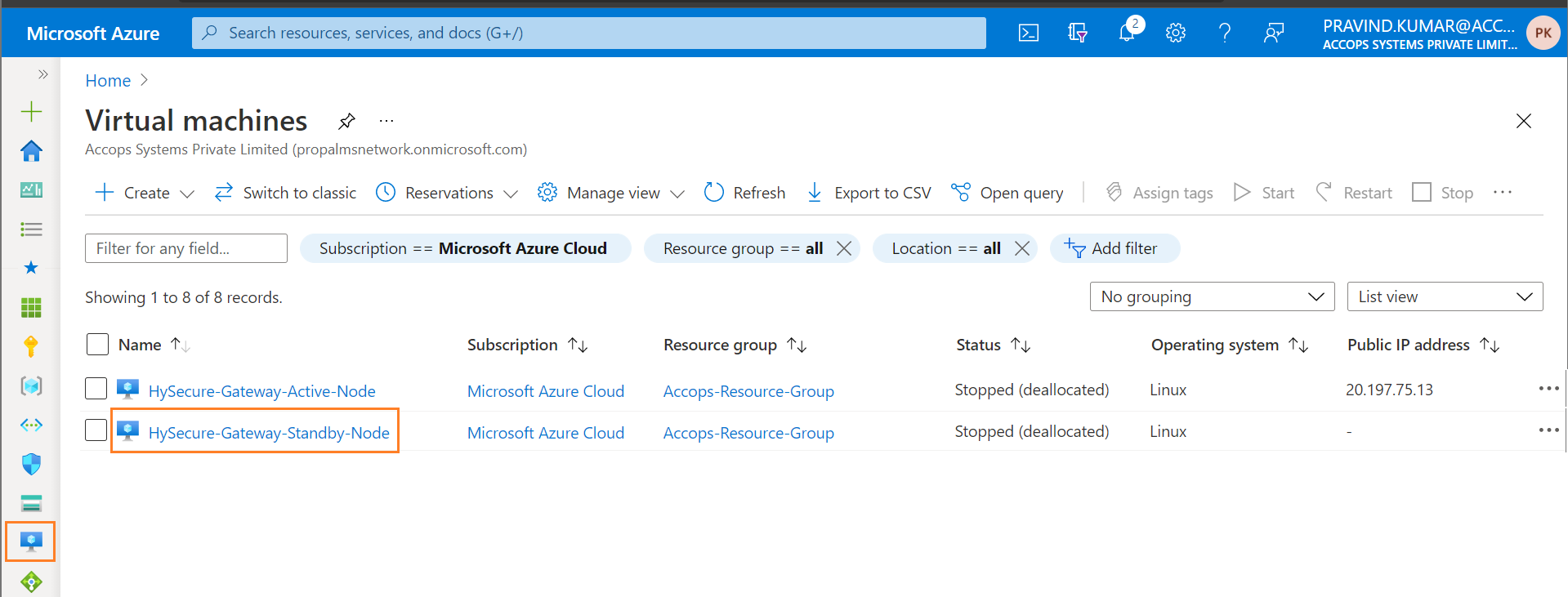Sort by the Subscription column

click(527, 345)
